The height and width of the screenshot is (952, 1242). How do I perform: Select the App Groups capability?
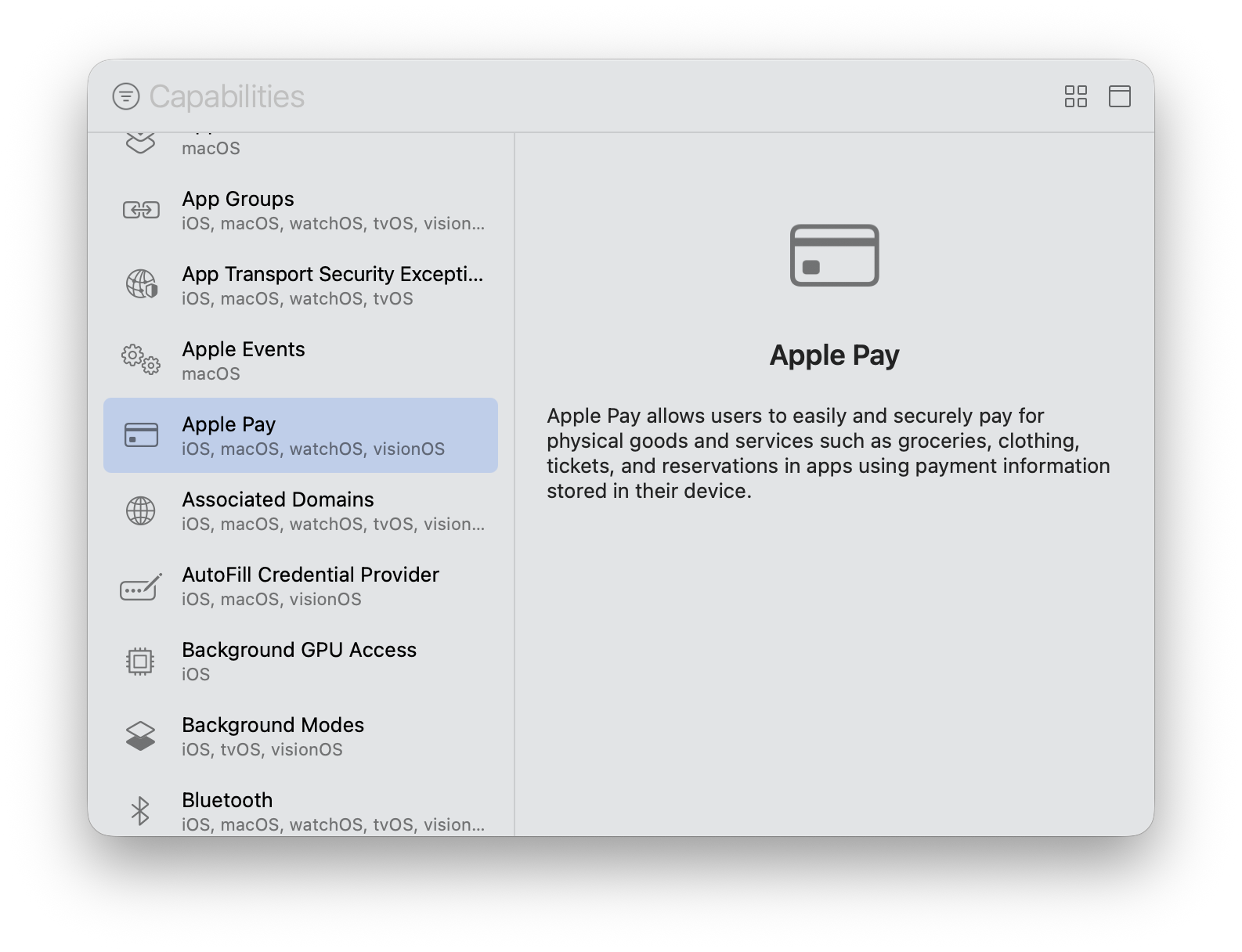pyautogui.click(x=301, y=210)
